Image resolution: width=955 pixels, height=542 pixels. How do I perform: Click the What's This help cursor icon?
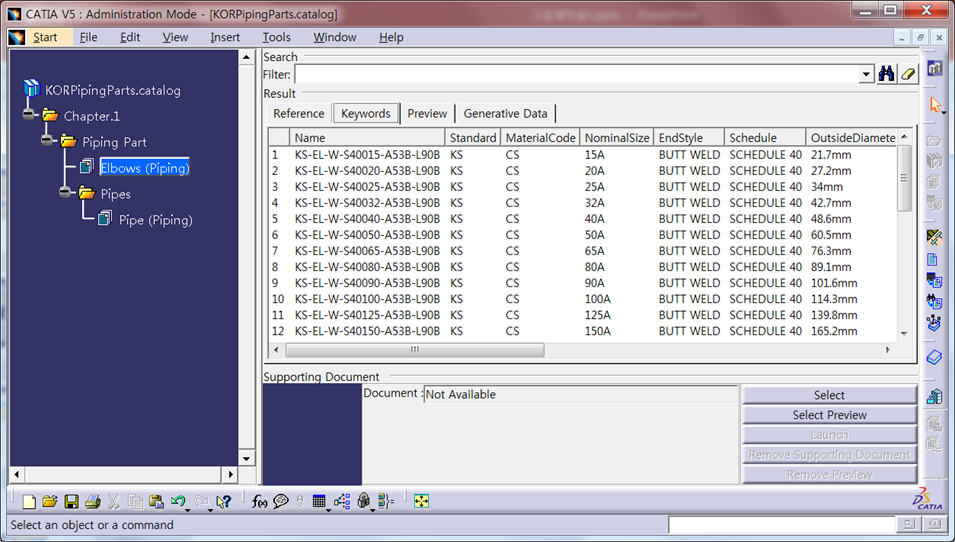coord(224,501)
